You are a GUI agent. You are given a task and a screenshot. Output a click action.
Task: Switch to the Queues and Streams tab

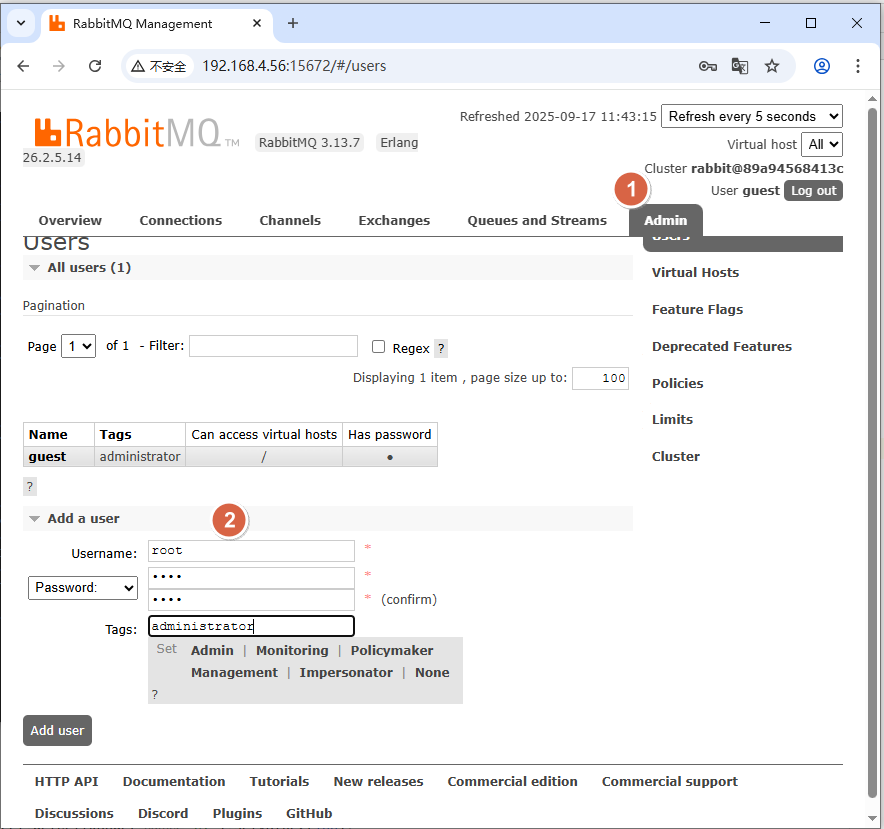pos(537,220)
